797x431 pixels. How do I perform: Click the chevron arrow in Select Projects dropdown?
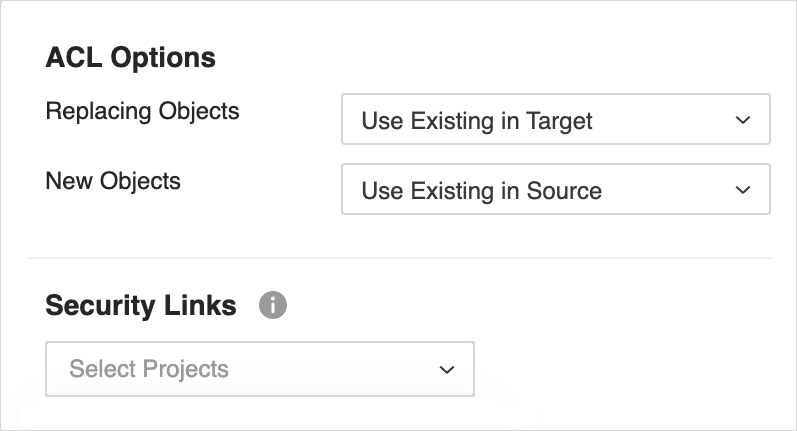coord(446,369)
